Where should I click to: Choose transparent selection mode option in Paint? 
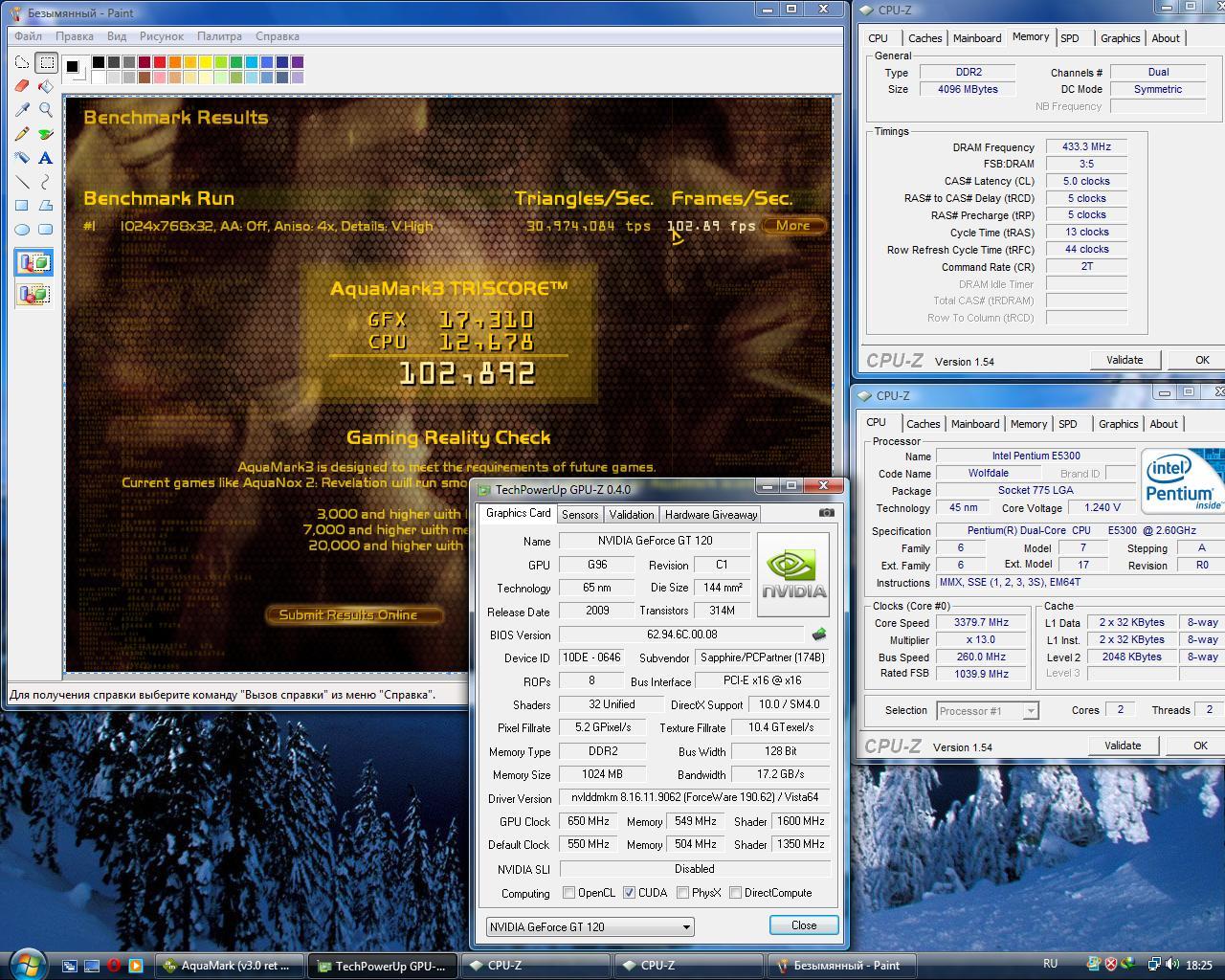(33, 294)
